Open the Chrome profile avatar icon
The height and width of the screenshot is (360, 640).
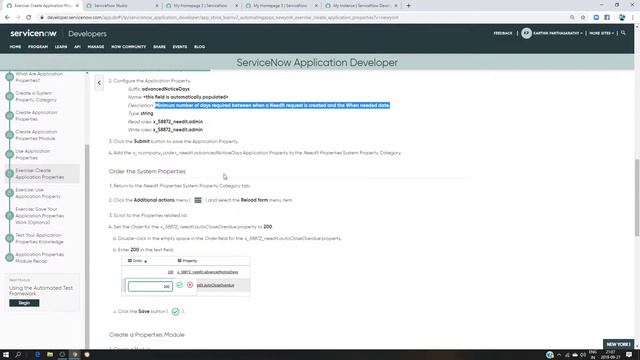622,18
